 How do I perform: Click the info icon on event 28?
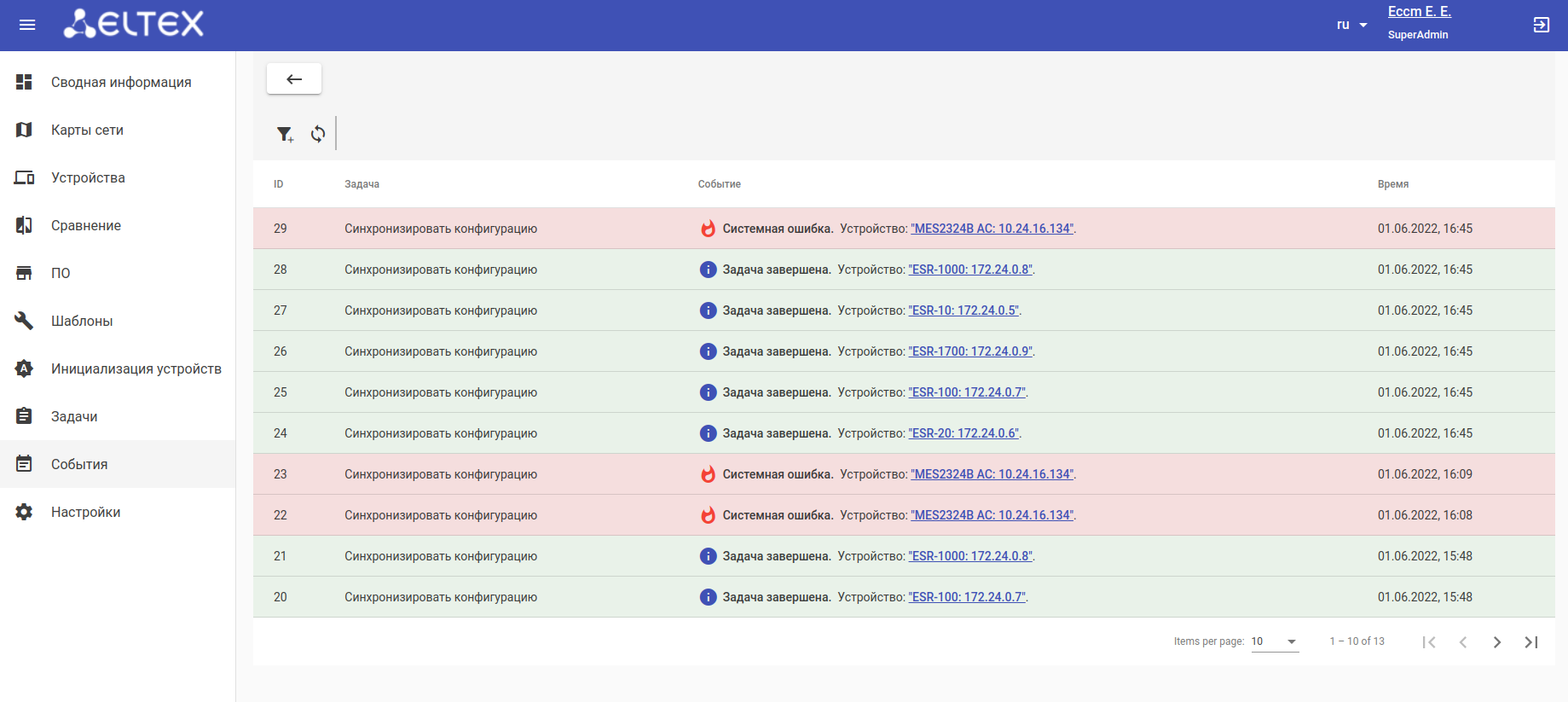point(708,270)
